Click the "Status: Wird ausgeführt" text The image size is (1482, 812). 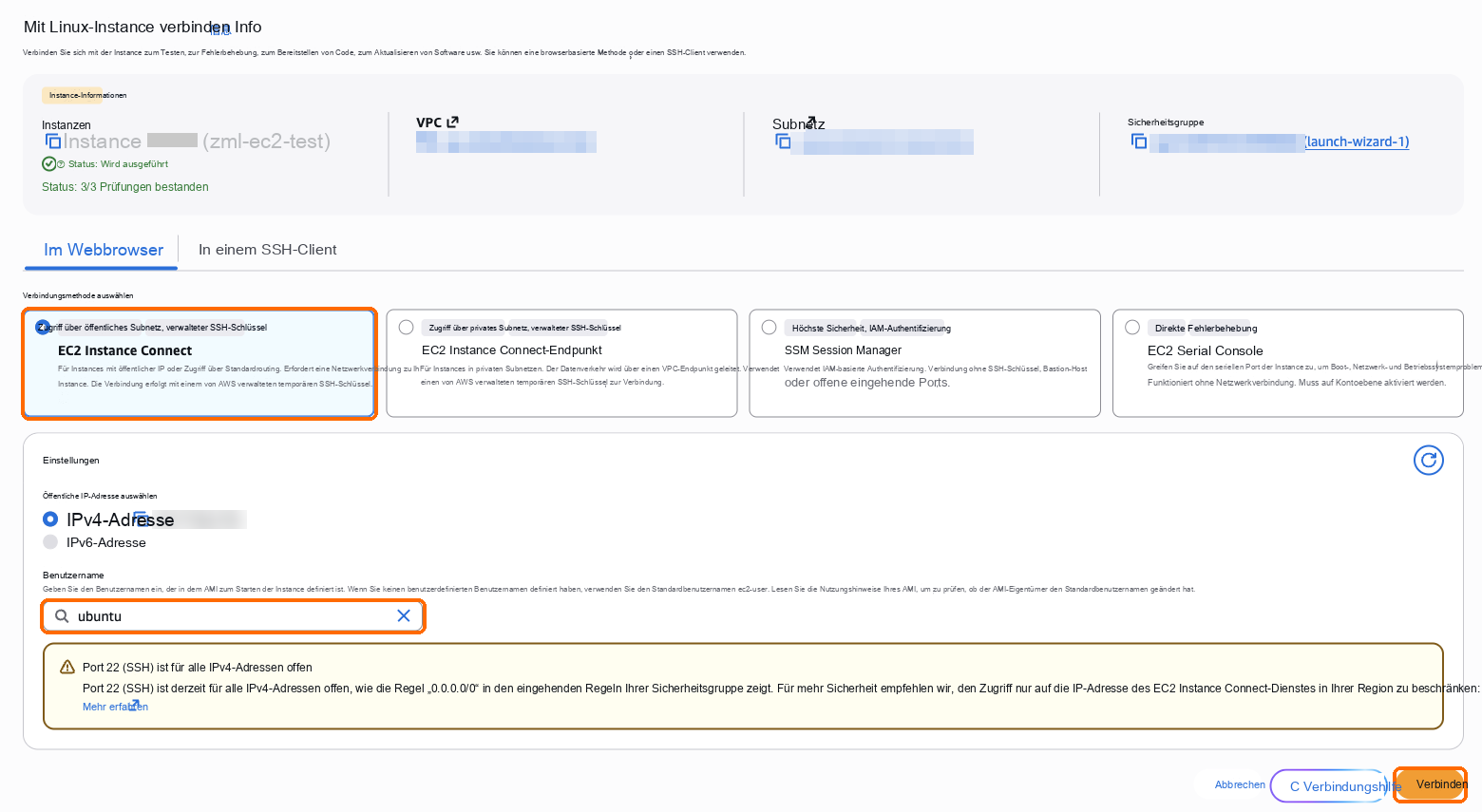(x=118, y=164)
